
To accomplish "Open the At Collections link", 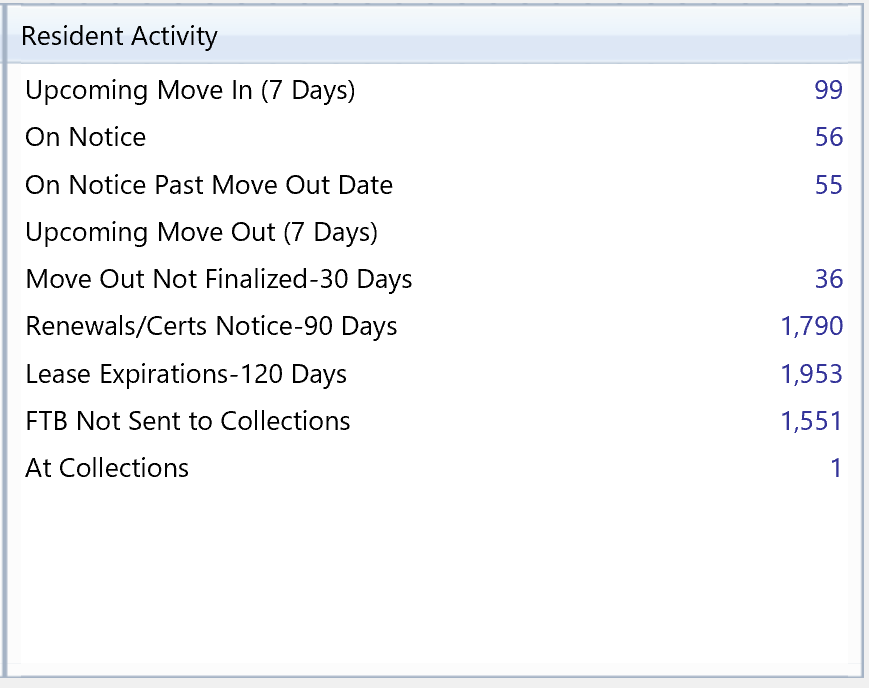I will [x=107, y=468].
